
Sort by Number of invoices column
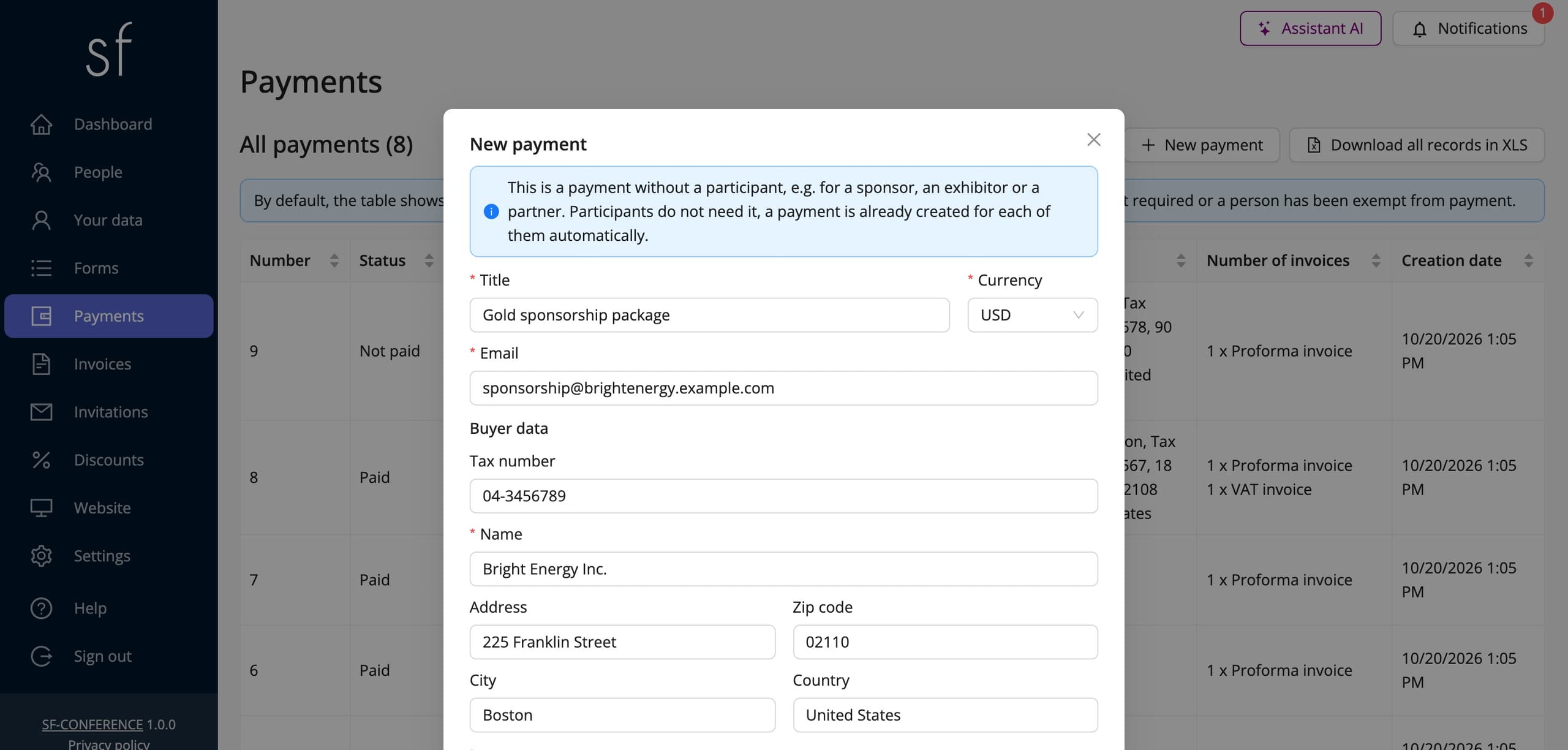[x=1376, y=260]
